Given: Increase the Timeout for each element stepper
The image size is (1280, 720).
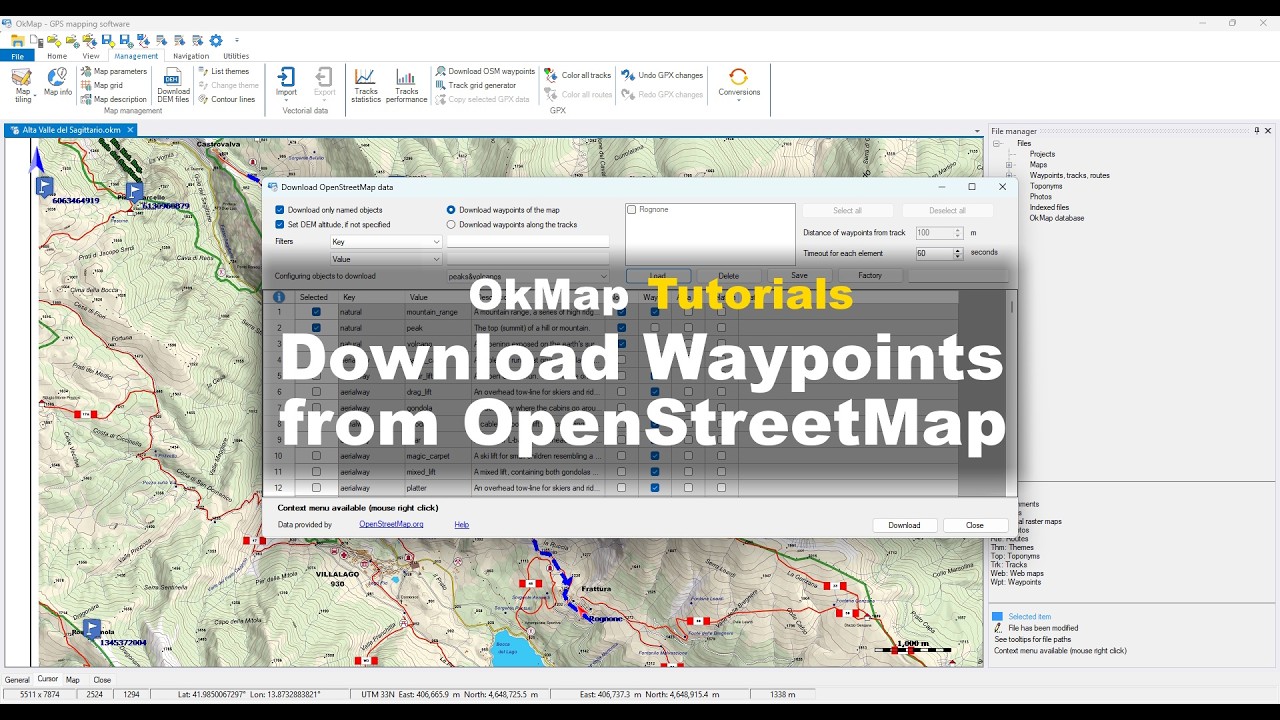Looking at the screenshot, I should click(x=957, y=251).
